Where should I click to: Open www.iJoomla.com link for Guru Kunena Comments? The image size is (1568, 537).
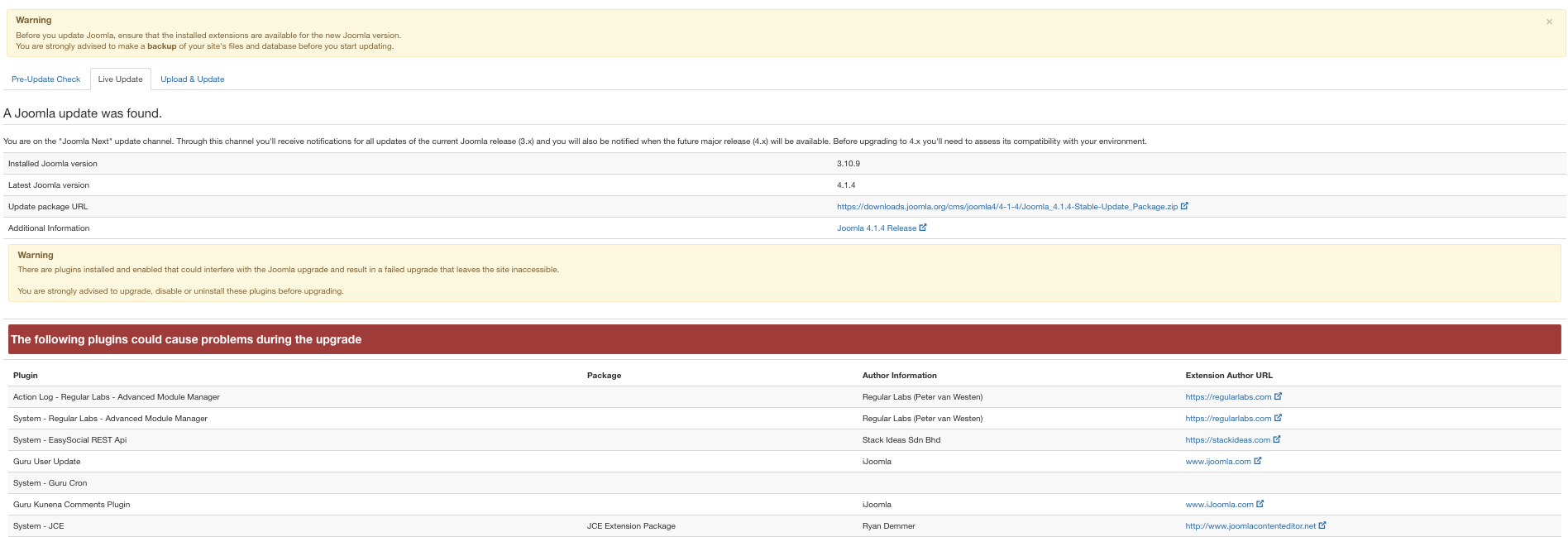1219,505
